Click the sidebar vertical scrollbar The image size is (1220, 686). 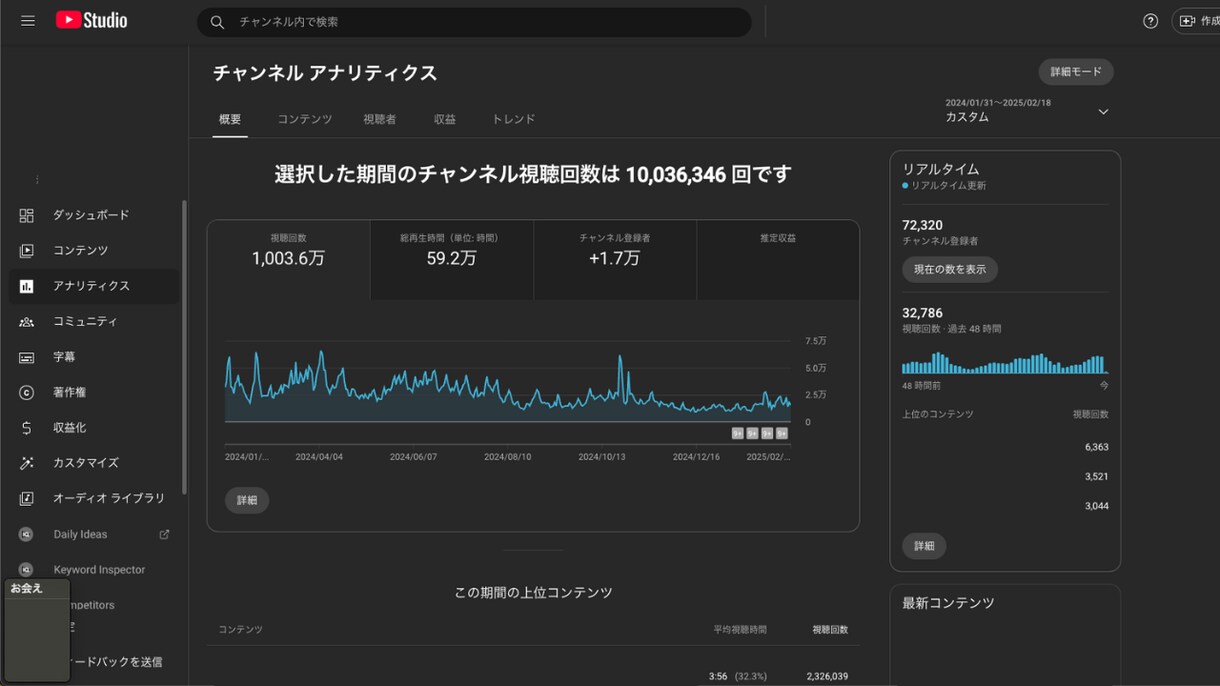(184, 347)
